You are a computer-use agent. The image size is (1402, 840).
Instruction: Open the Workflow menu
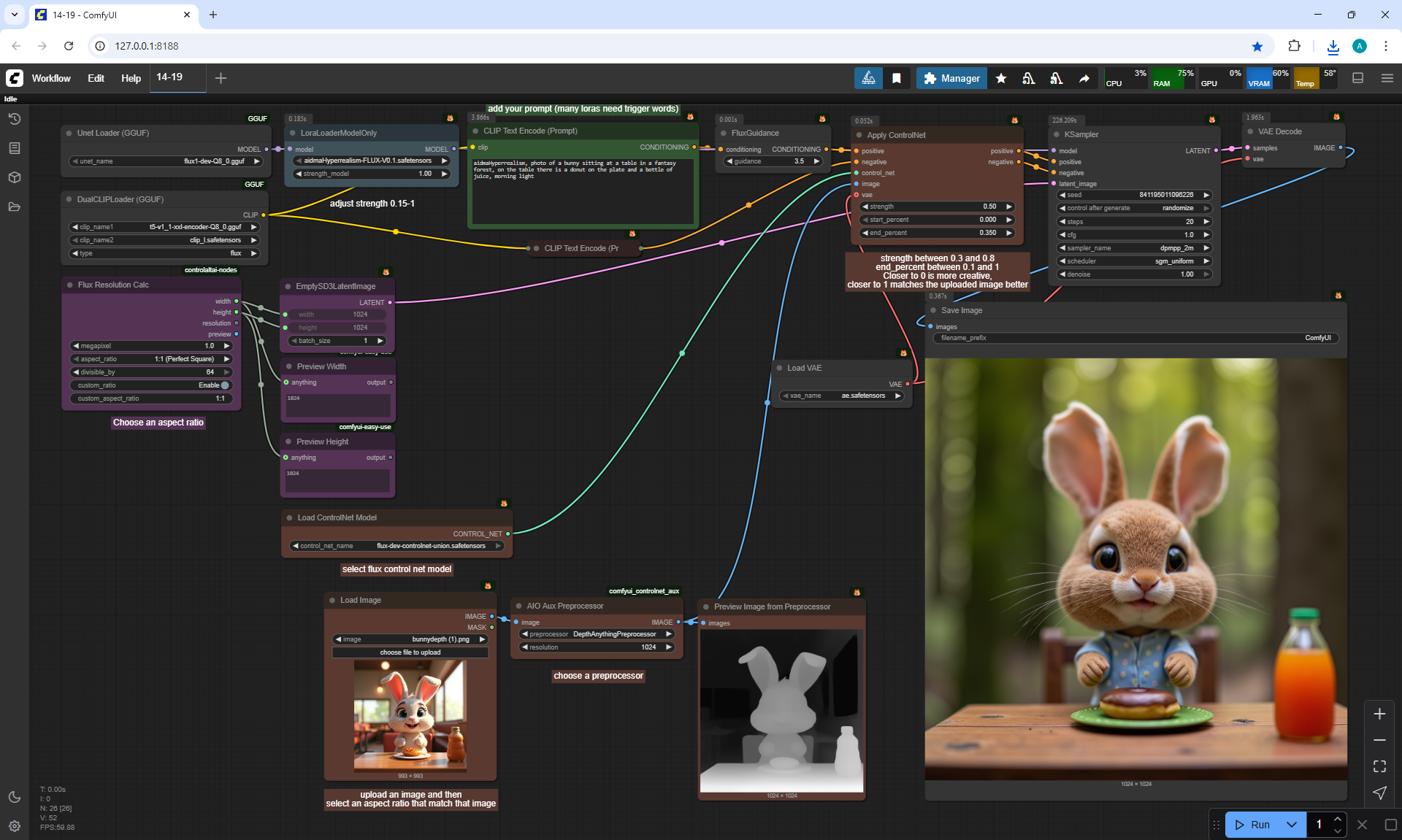point(51,78)
